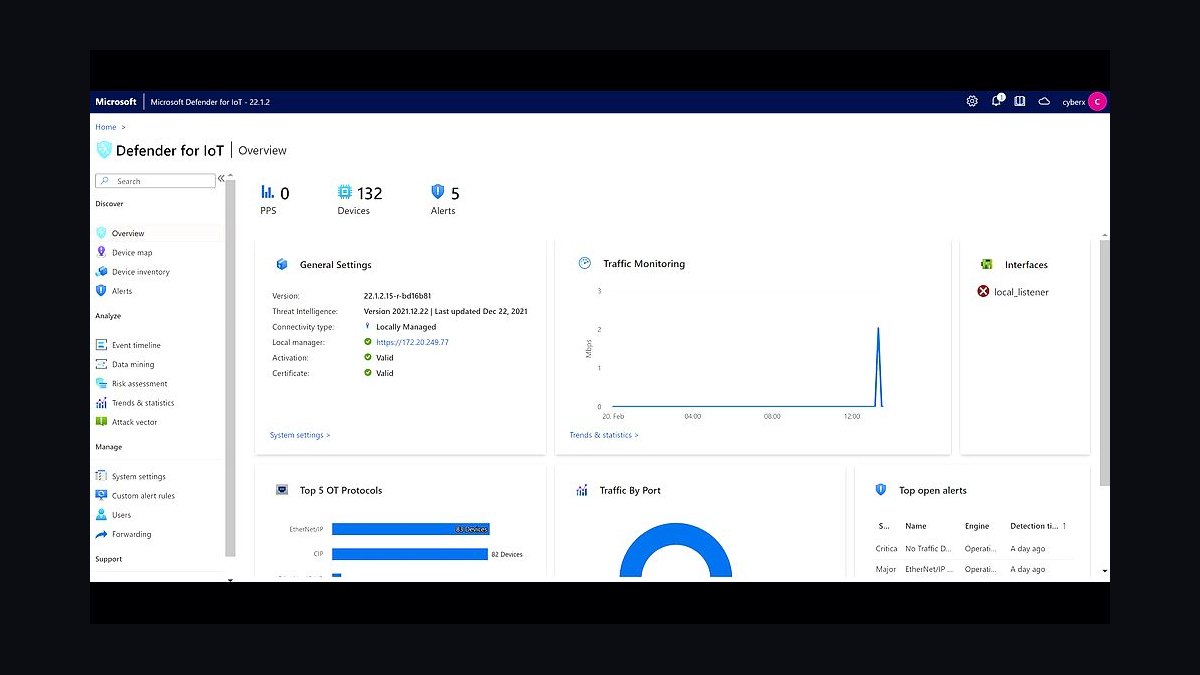Click the 5 Alerts counter at the top
Viewport: 1200px width, 675px height.
click(444, 199)
